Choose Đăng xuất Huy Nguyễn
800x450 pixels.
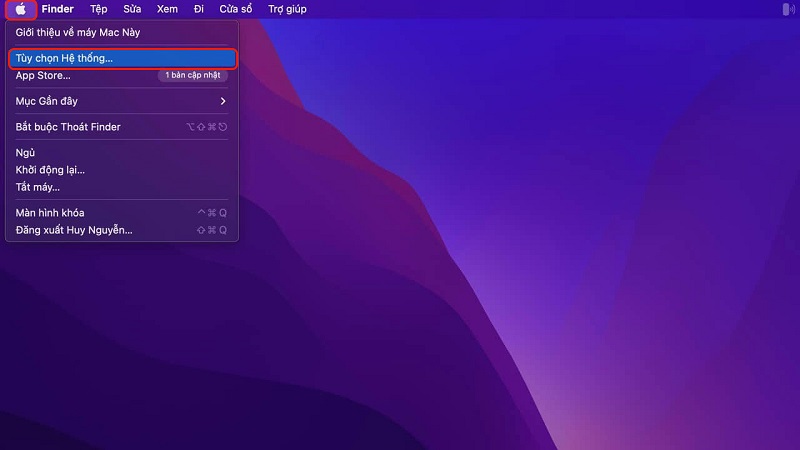[74, 230]
